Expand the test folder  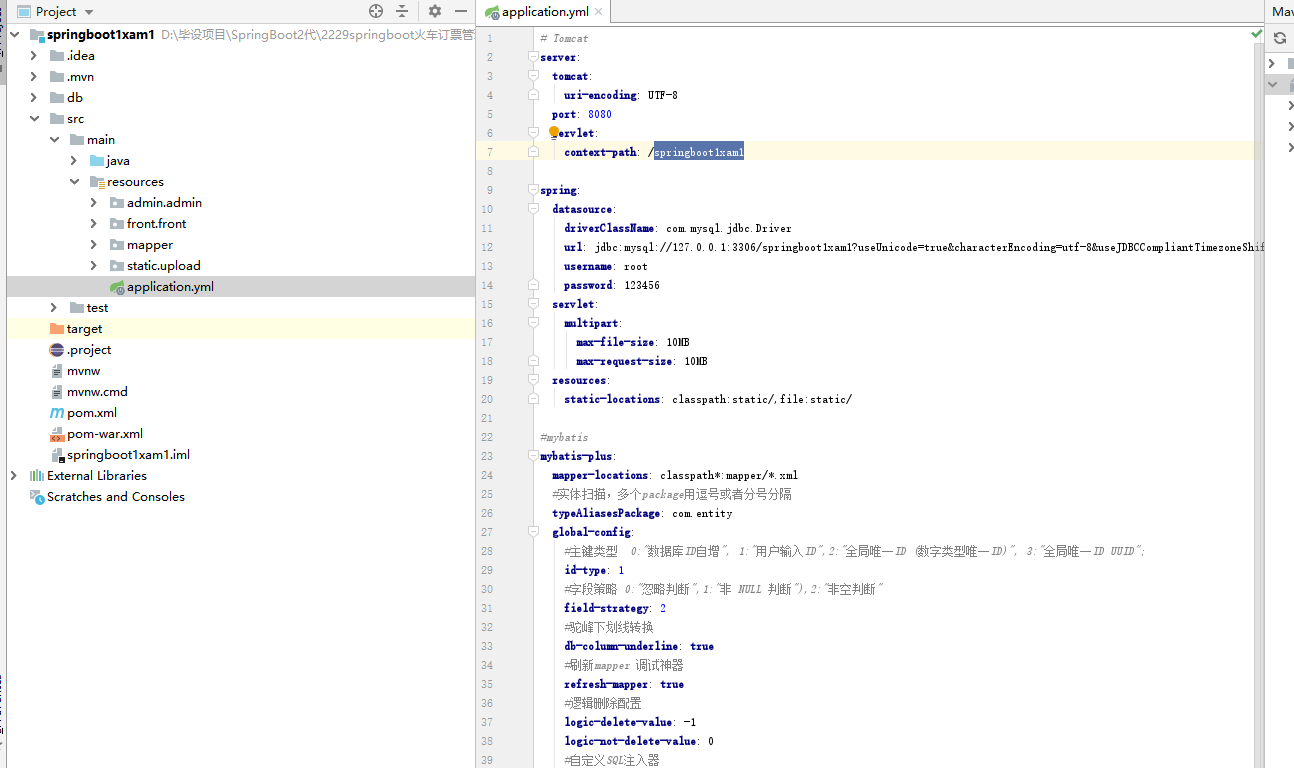click(x=54, y=308)
